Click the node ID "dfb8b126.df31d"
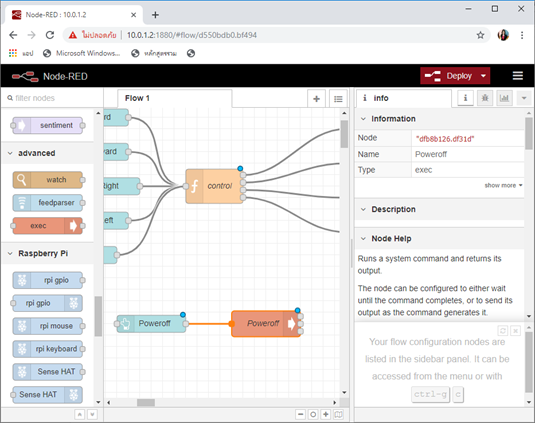 pos(445,139)
